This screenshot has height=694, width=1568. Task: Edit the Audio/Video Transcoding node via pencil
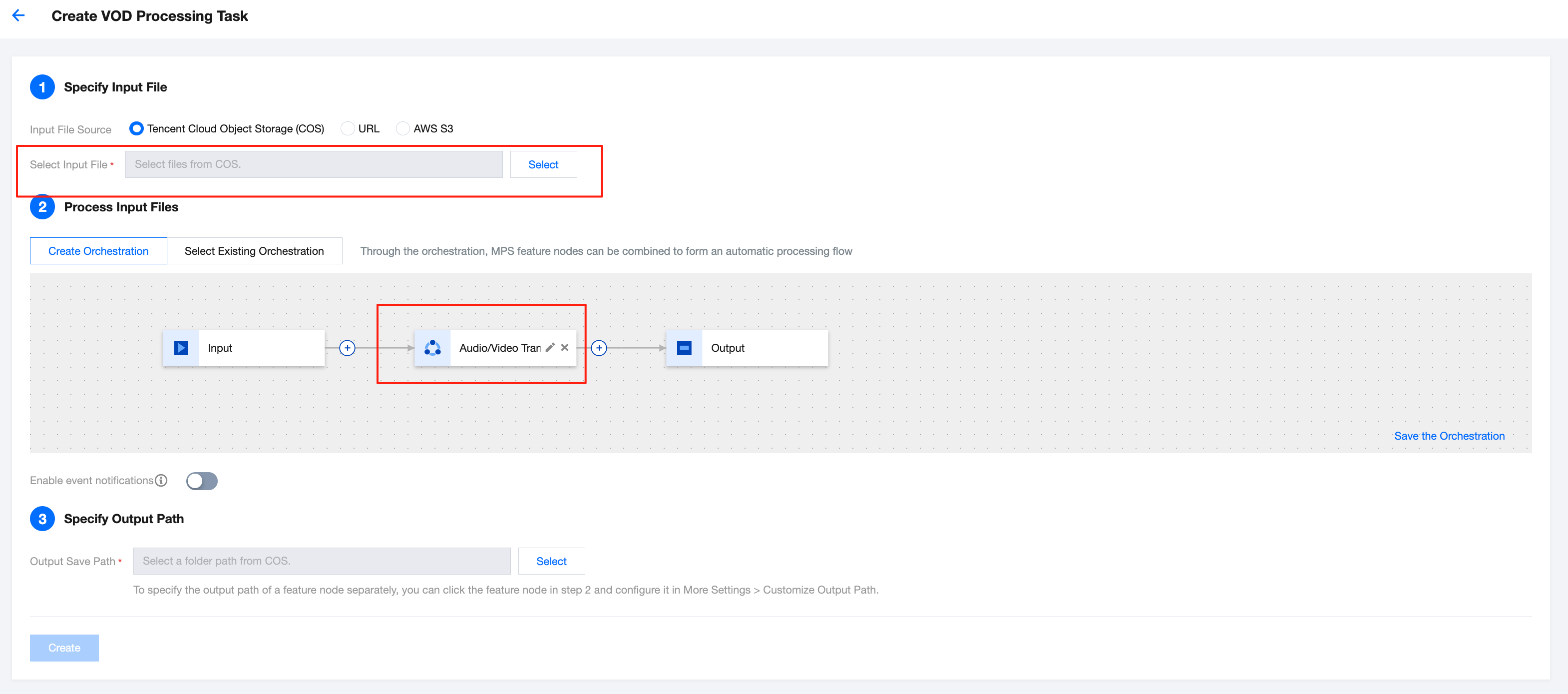point(550,347)
